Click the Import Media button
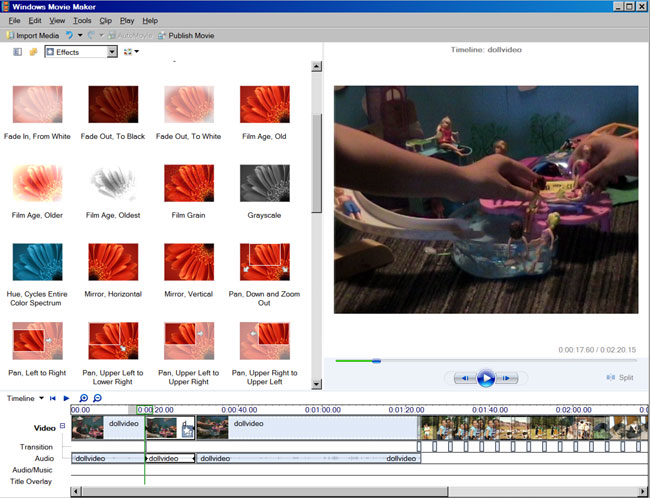 33,36
